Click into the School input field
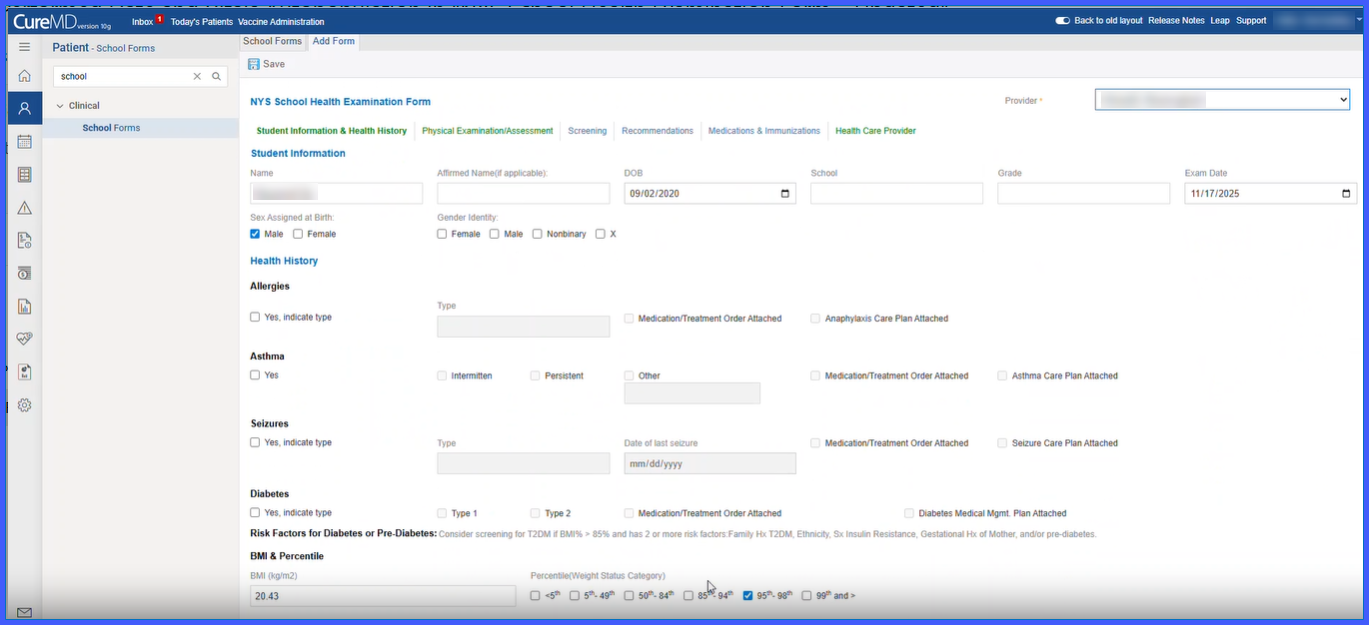This screenshot has height=625, width=1369. pyautogui.click(x=897, y=194)
